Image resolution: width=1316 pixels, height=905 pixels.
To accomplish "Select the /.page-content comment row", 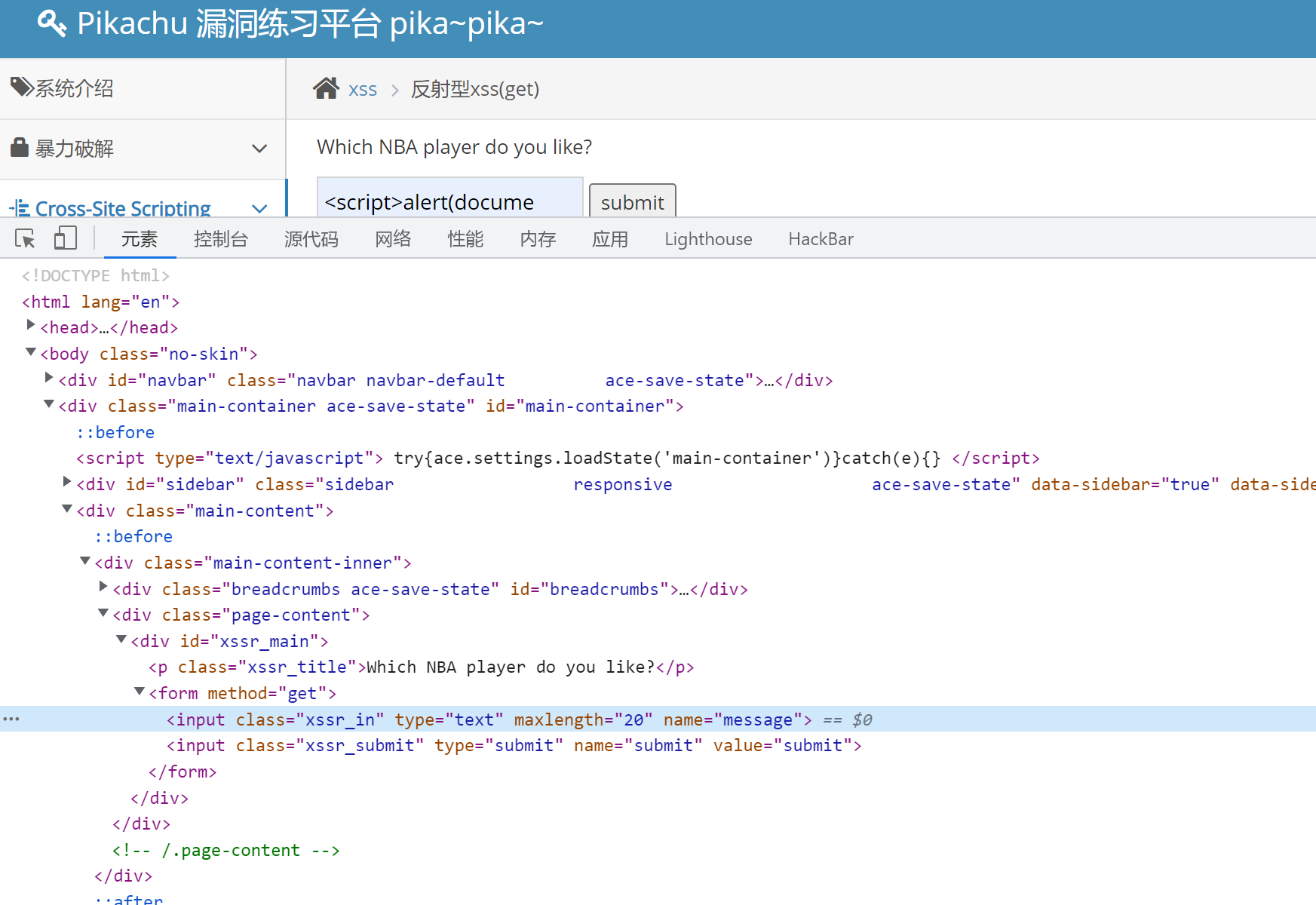I will coord(658,850).
